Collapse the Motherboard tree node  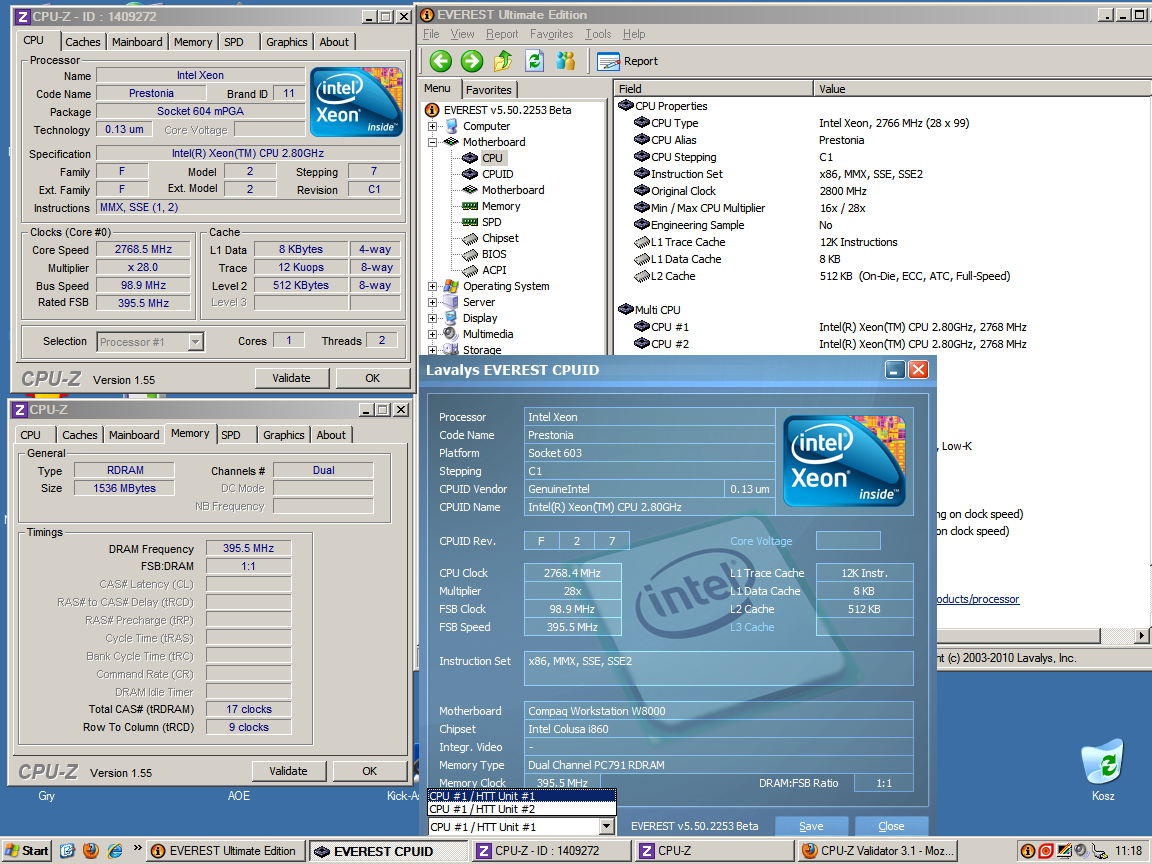(x=433, y=142)
